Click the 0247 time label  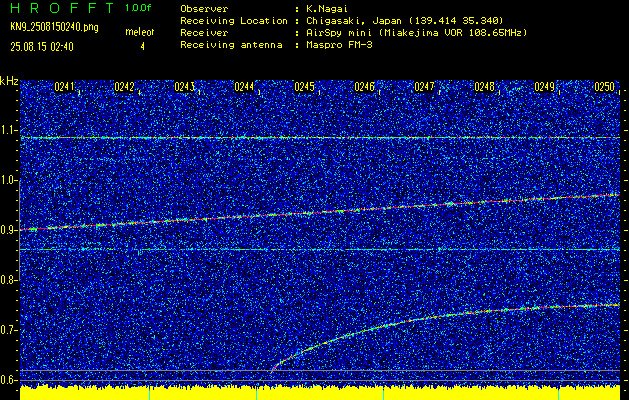(424, 87)
